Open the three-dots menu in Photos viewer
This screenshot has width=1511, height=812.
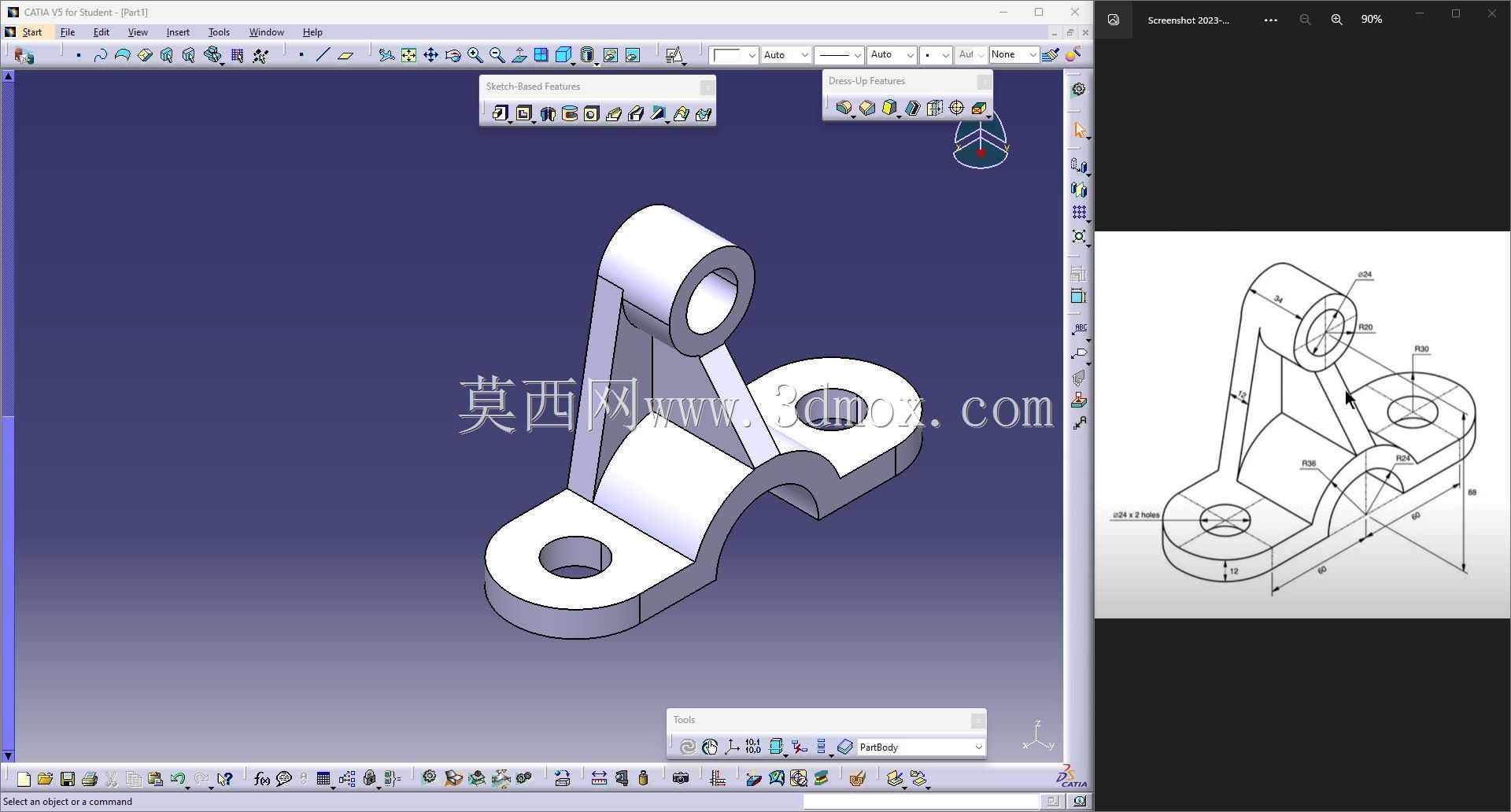point(1270,20)
